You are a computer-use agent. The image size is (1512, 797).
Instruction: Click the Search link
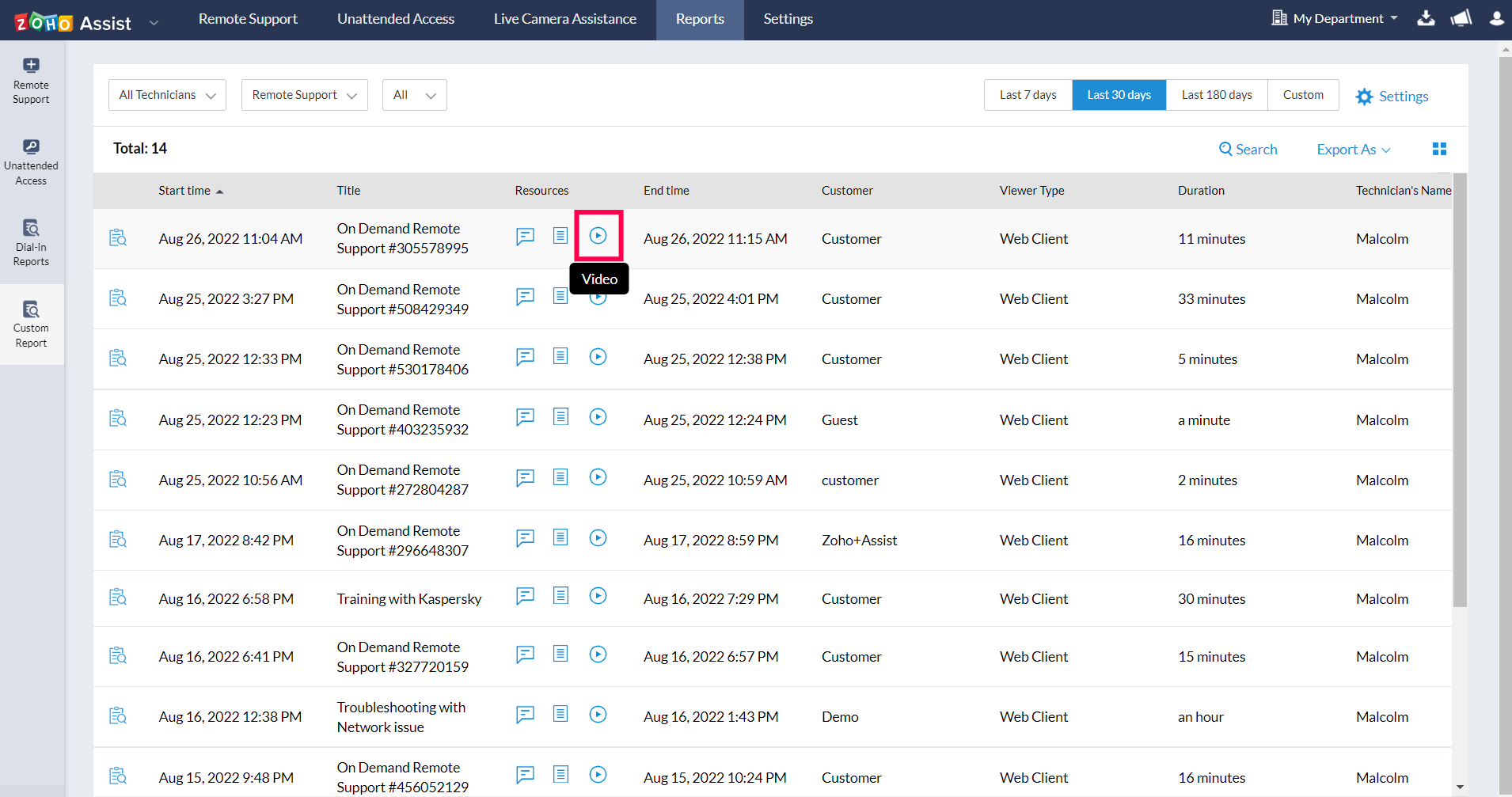tap(1248, 150)
